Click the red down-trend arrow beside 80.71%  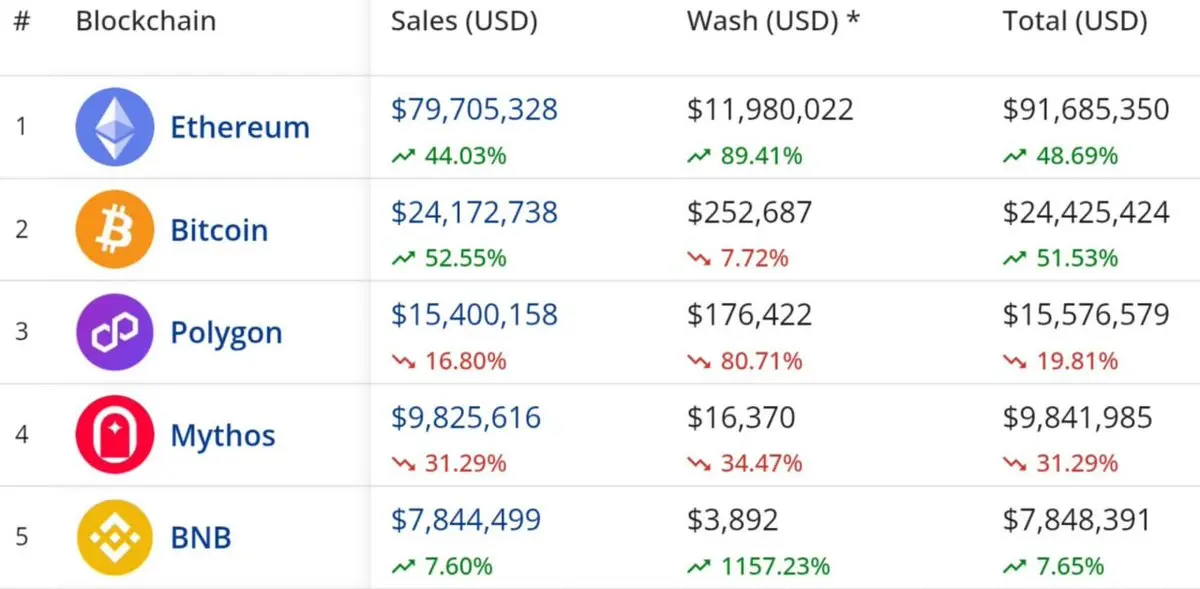pos(698,361)
